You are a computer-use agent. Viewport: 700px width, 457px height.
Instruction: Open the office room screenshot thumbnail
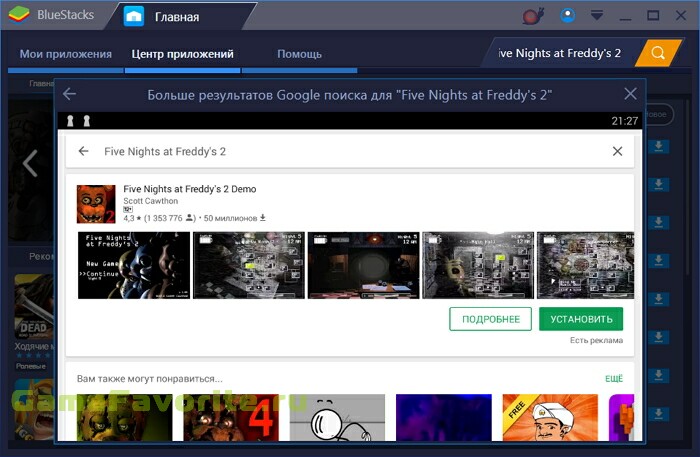point(363,265)
